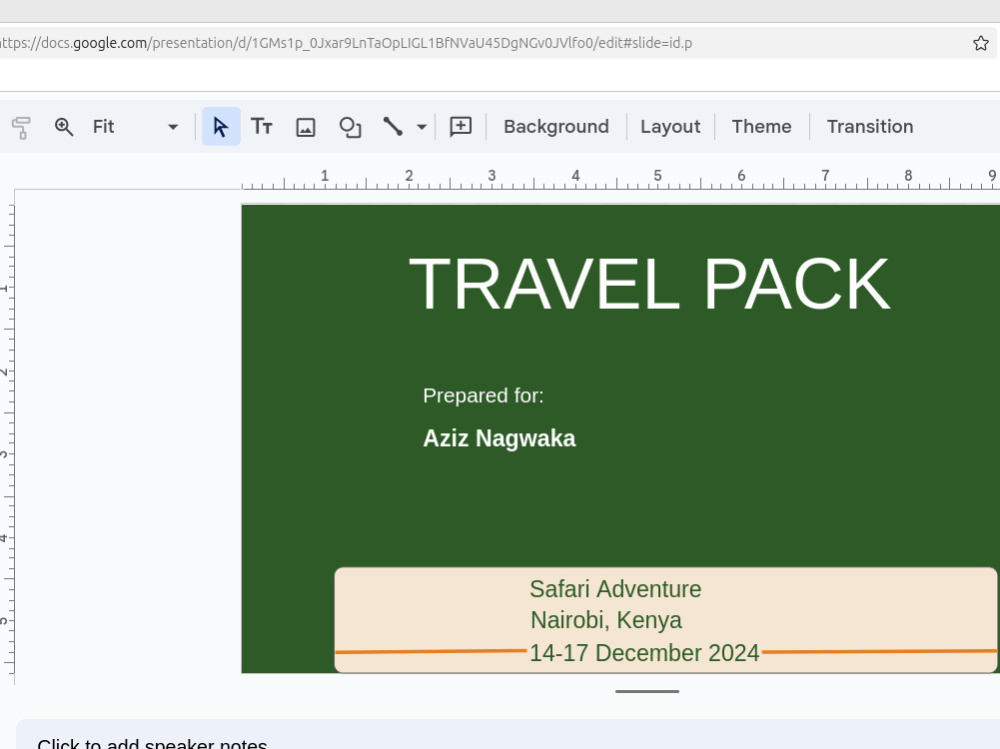Click the 'Nairobi, Kenya' line

(607, 620)
